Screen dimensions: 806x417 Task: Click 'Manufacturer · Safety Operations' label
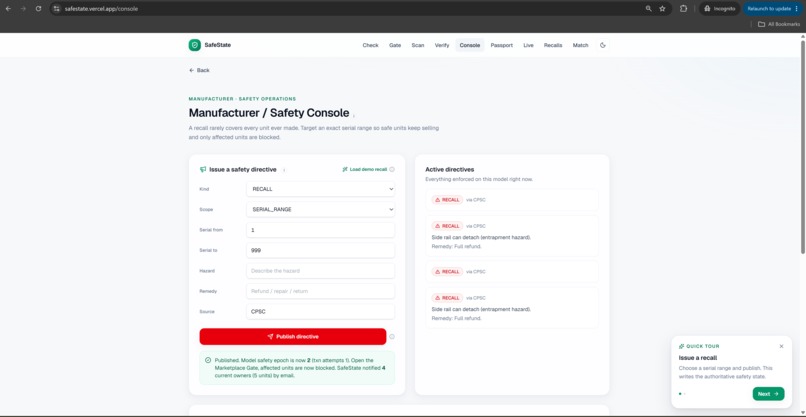coord(242,99)
